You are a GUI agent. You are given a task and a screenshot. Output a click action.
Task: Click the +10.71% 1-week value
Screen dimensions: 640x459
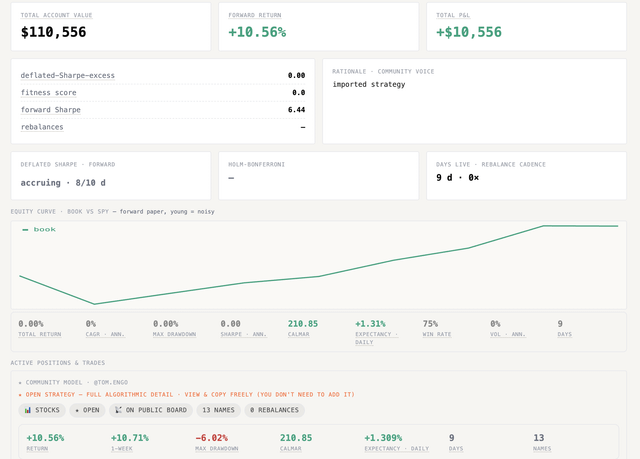pos(130,438)
